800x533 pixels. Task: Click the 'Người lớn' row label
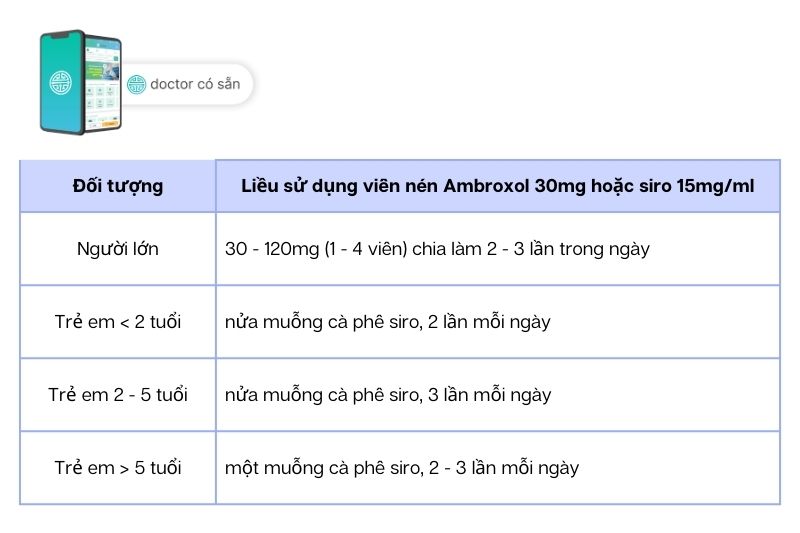[118, 249]
